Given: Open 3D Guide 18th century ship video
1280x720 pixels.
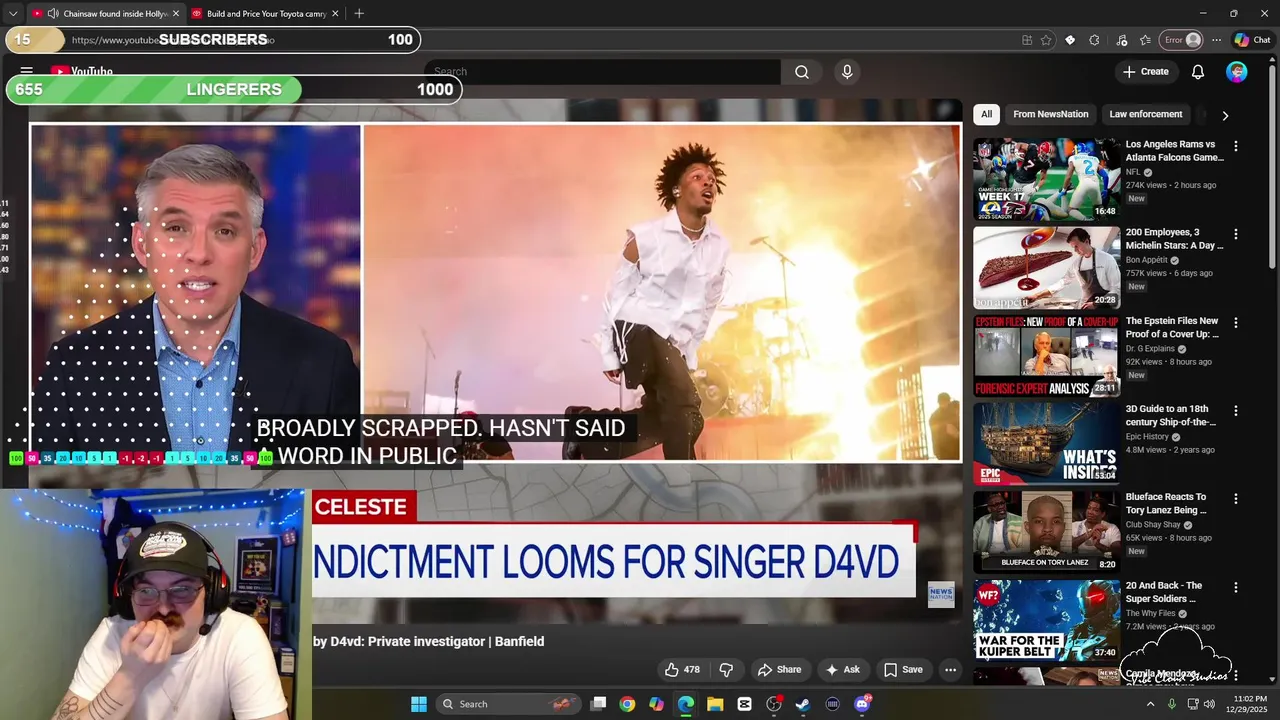Looking at the screenshot, I should (x=1046, y=444).
